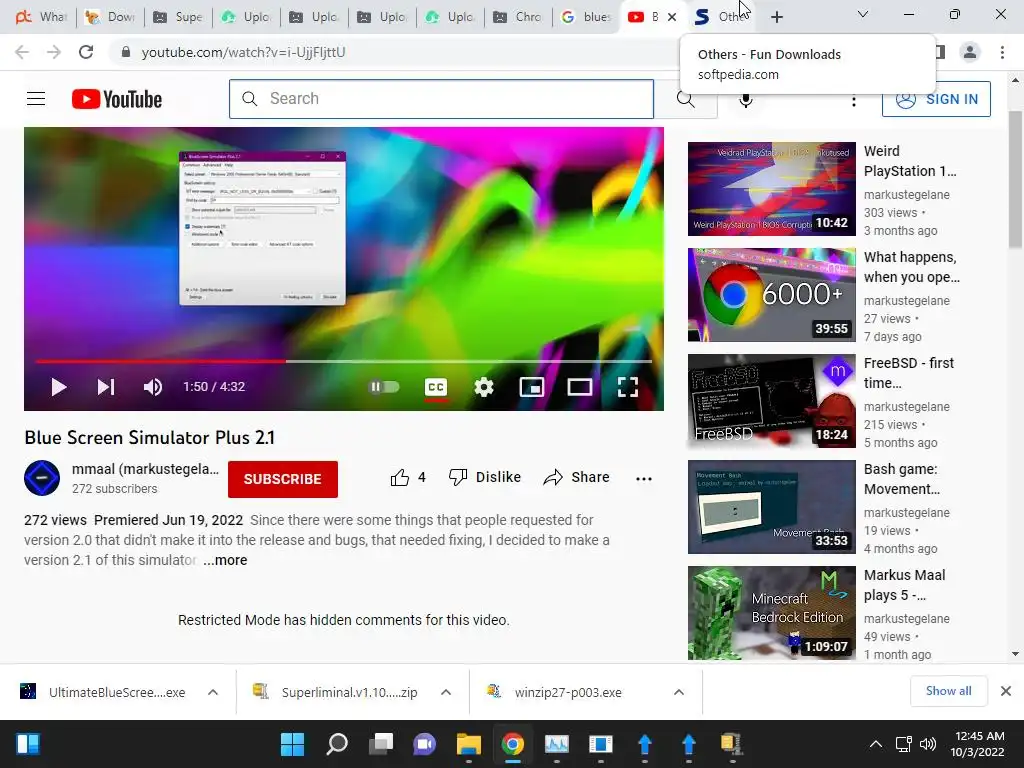The image size is (1024, 768).
Task: Switch to miniplayer mode
Action: pyautogui.click(x=532, y=387)
